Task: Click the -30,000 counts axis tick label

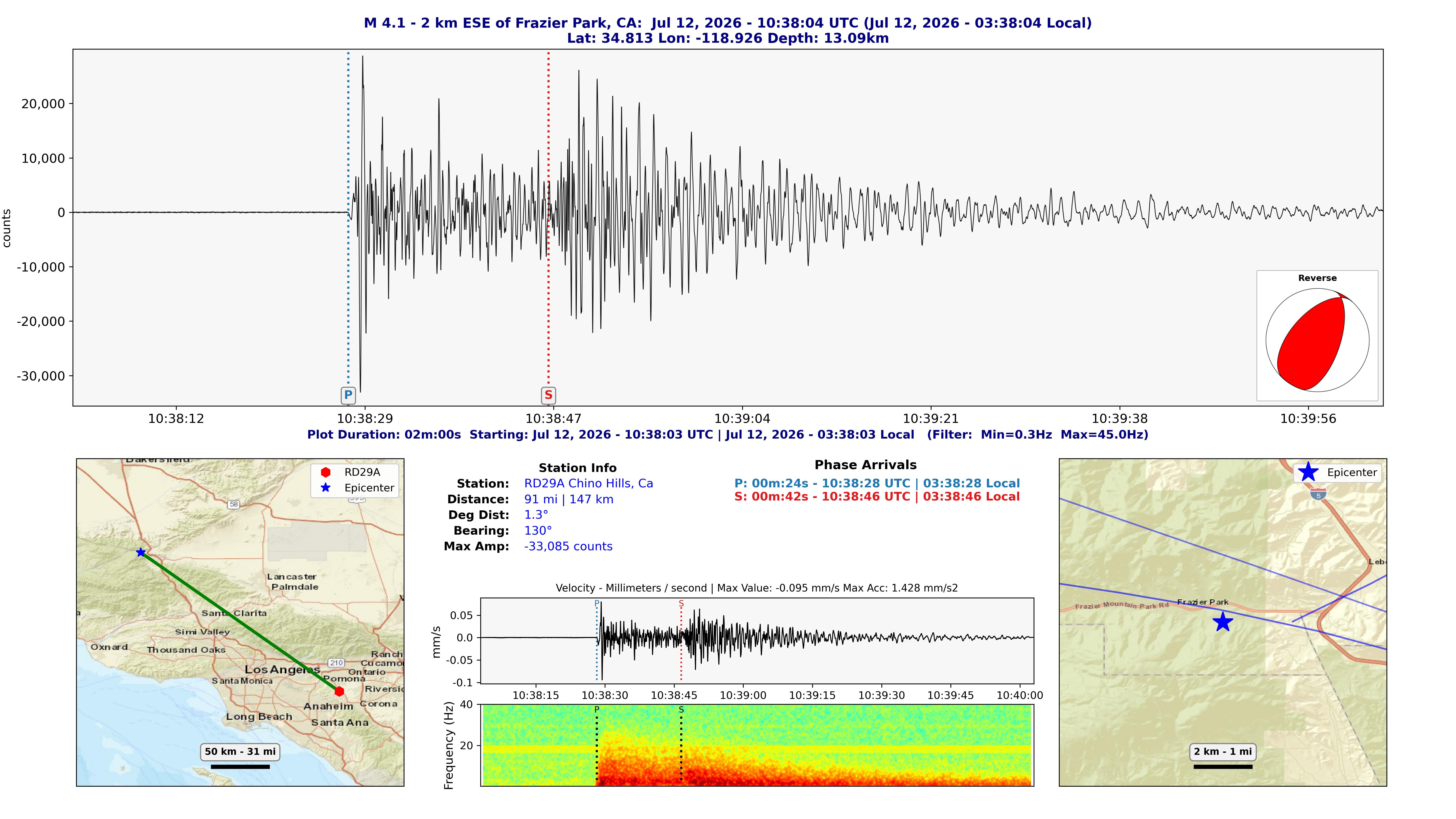Action: 41,376
